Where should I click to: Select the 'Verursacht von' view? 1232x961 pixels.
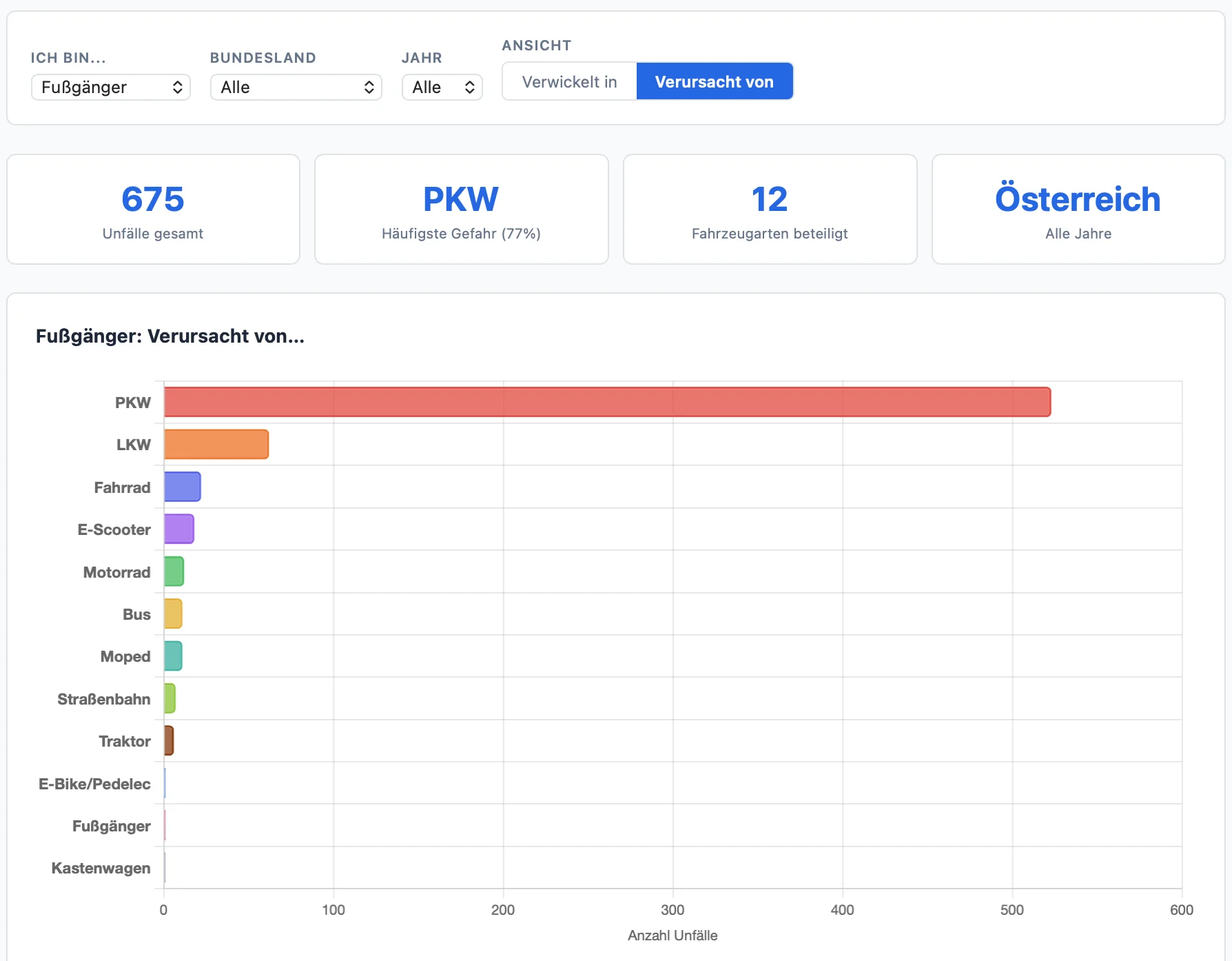(714, 82)
